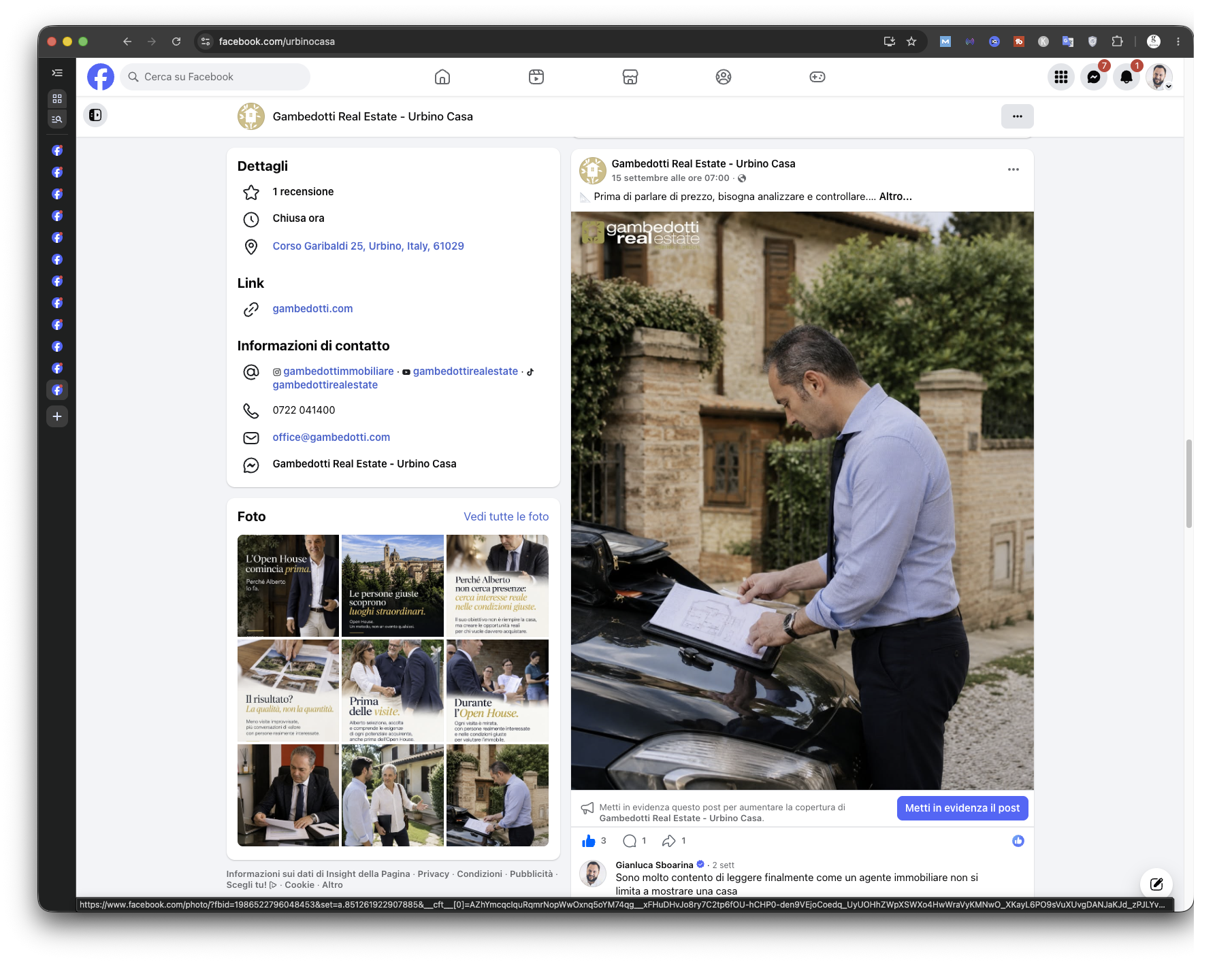Screen dimensions: 1232x962
Task: Open Corso Garibaldi 25 address link
Action: (x=368, y=246)
